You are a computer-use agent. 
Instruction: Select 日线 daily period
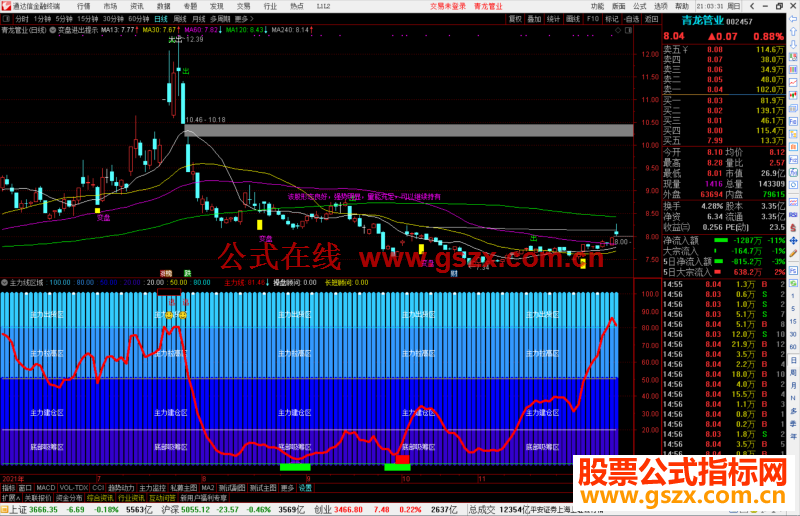coord(161,19)
